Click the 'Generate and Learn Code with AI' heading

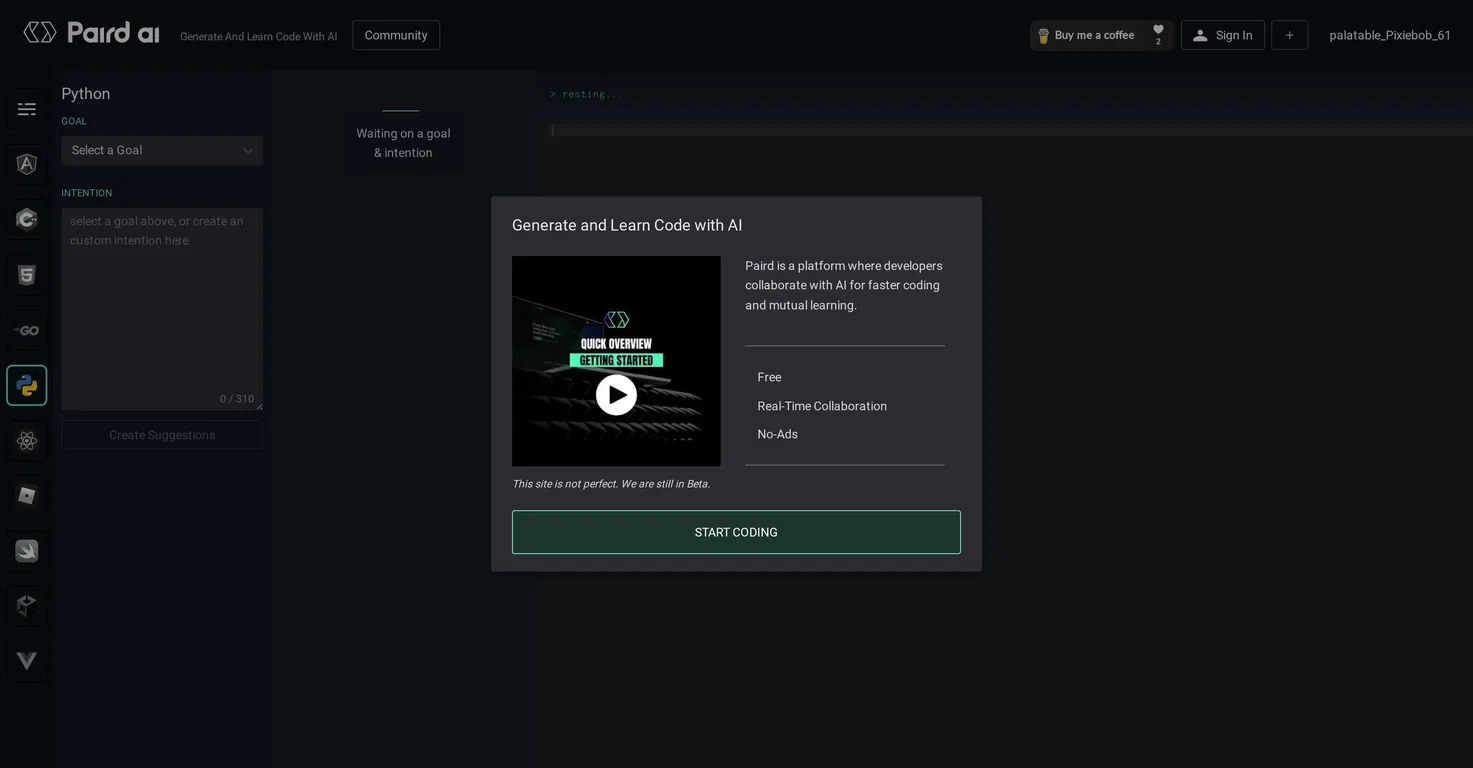point(627,226)
